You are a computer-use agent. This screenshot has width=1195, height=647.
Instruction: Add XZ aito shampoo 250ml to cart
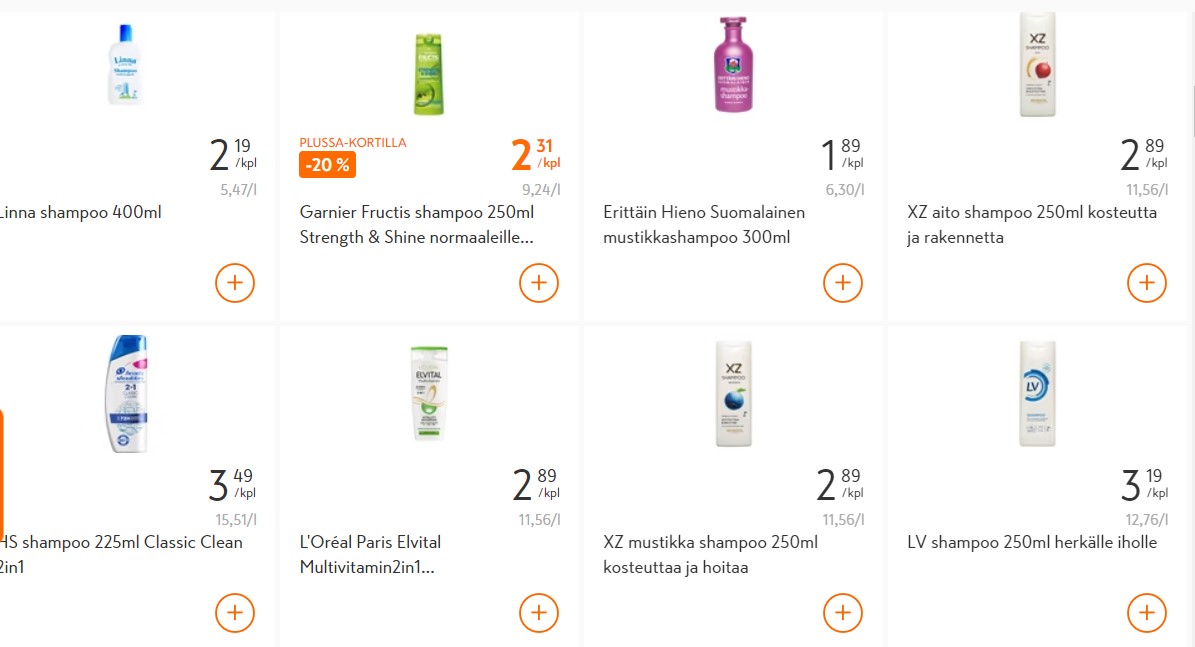pos(1147,283)
